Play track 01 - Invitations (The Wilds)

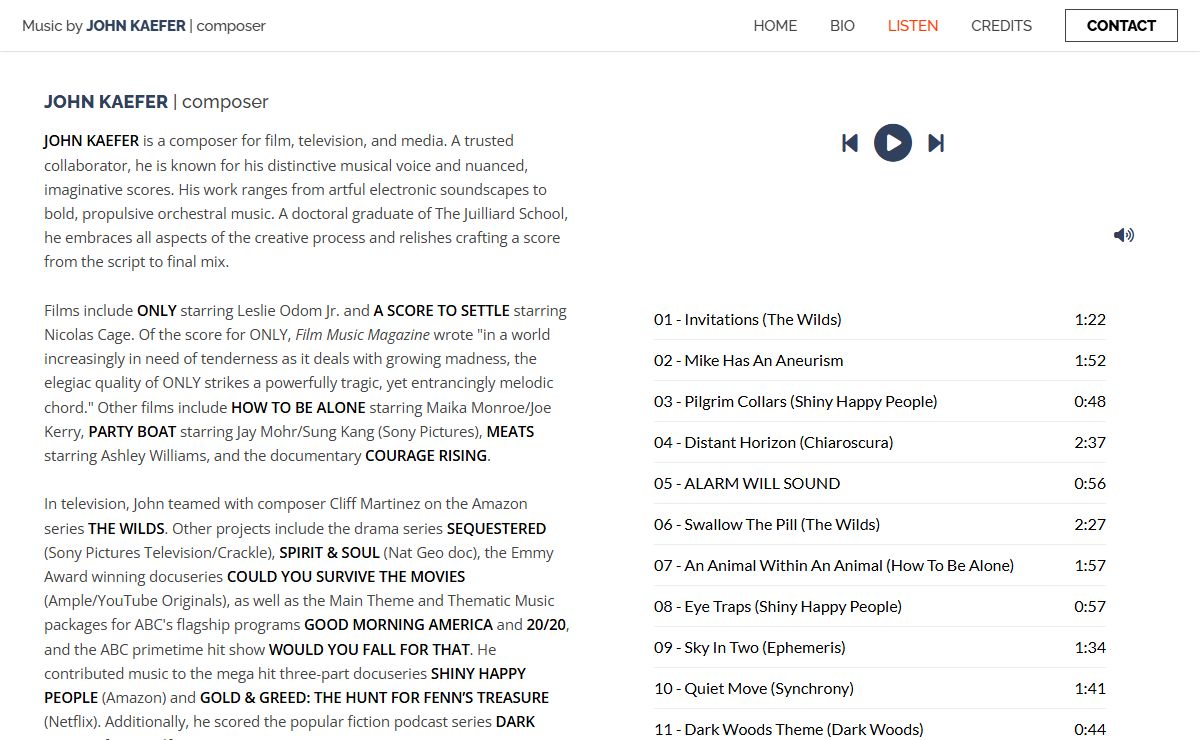pos(880,320)
